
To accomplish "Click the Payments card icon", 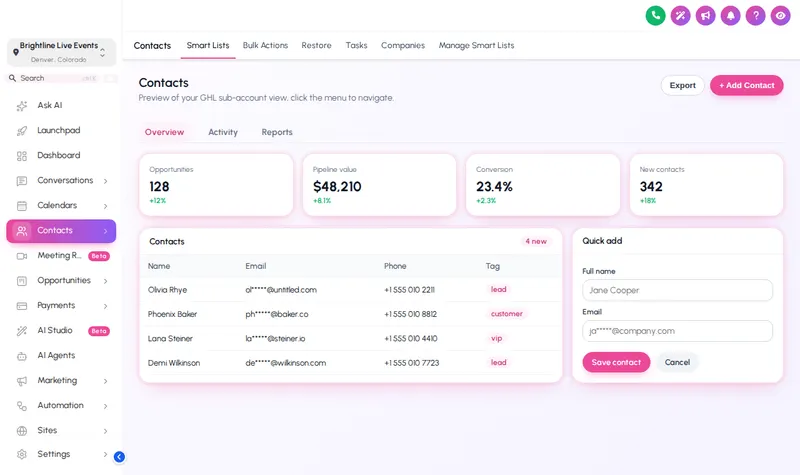I will [21, 306].
